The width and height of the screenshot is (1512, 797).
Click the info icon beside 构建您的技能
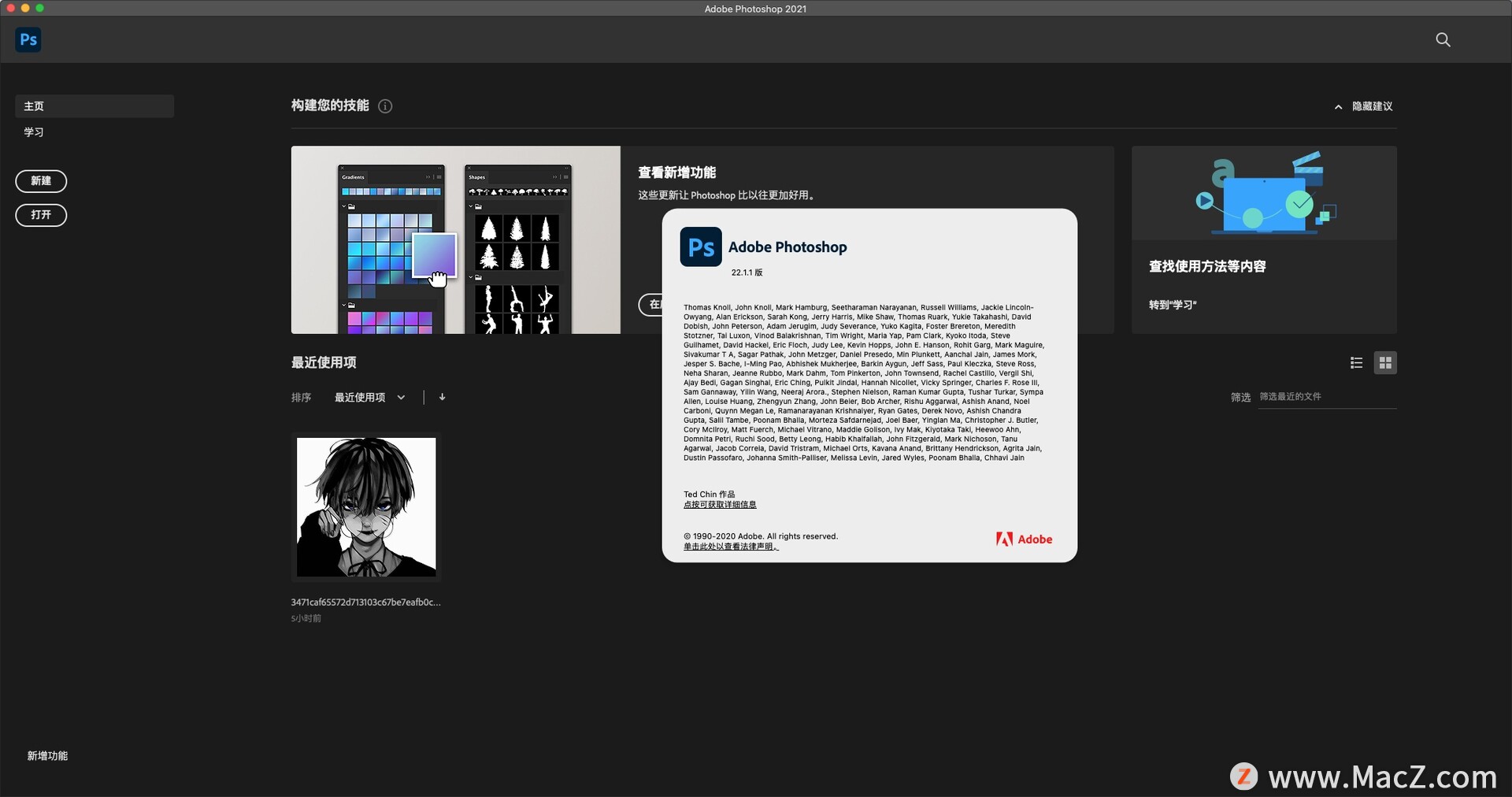coord(385,106)
